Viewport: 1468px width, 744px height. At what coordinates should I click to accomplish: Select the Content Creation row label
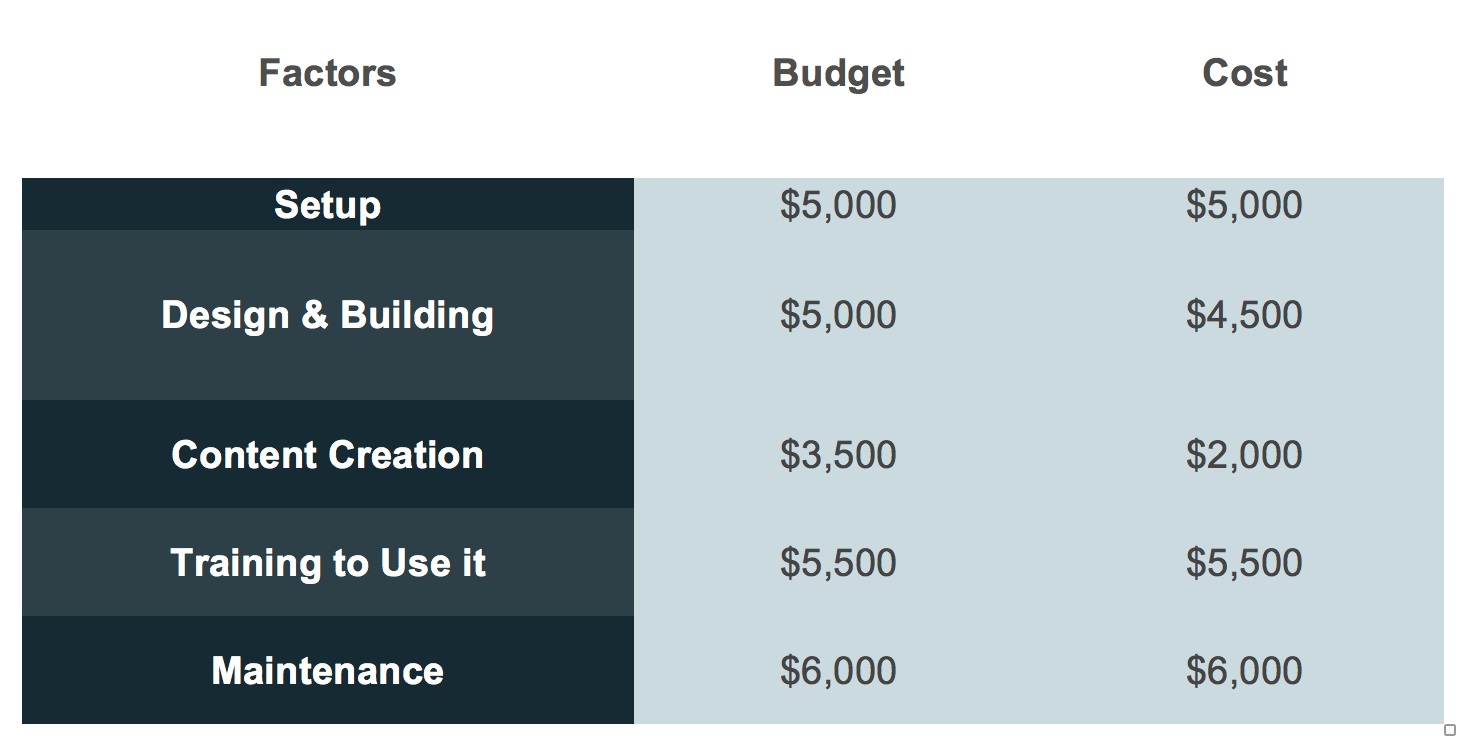328,454
